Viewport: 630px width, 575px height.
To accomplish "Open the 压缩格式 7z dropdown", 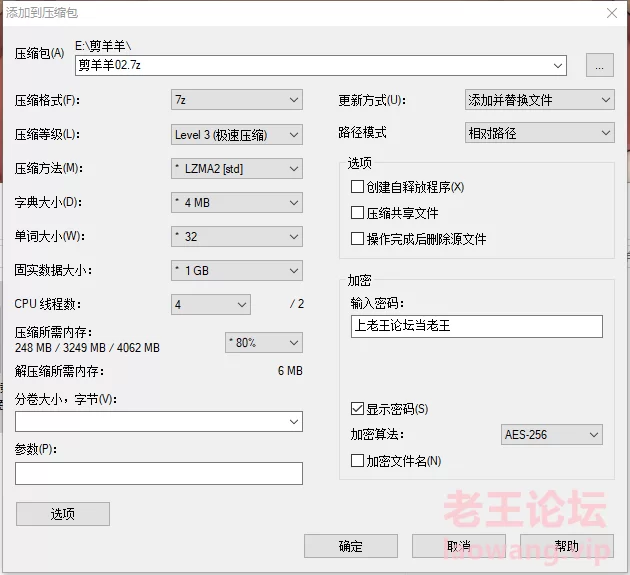I will pos(237,100).
